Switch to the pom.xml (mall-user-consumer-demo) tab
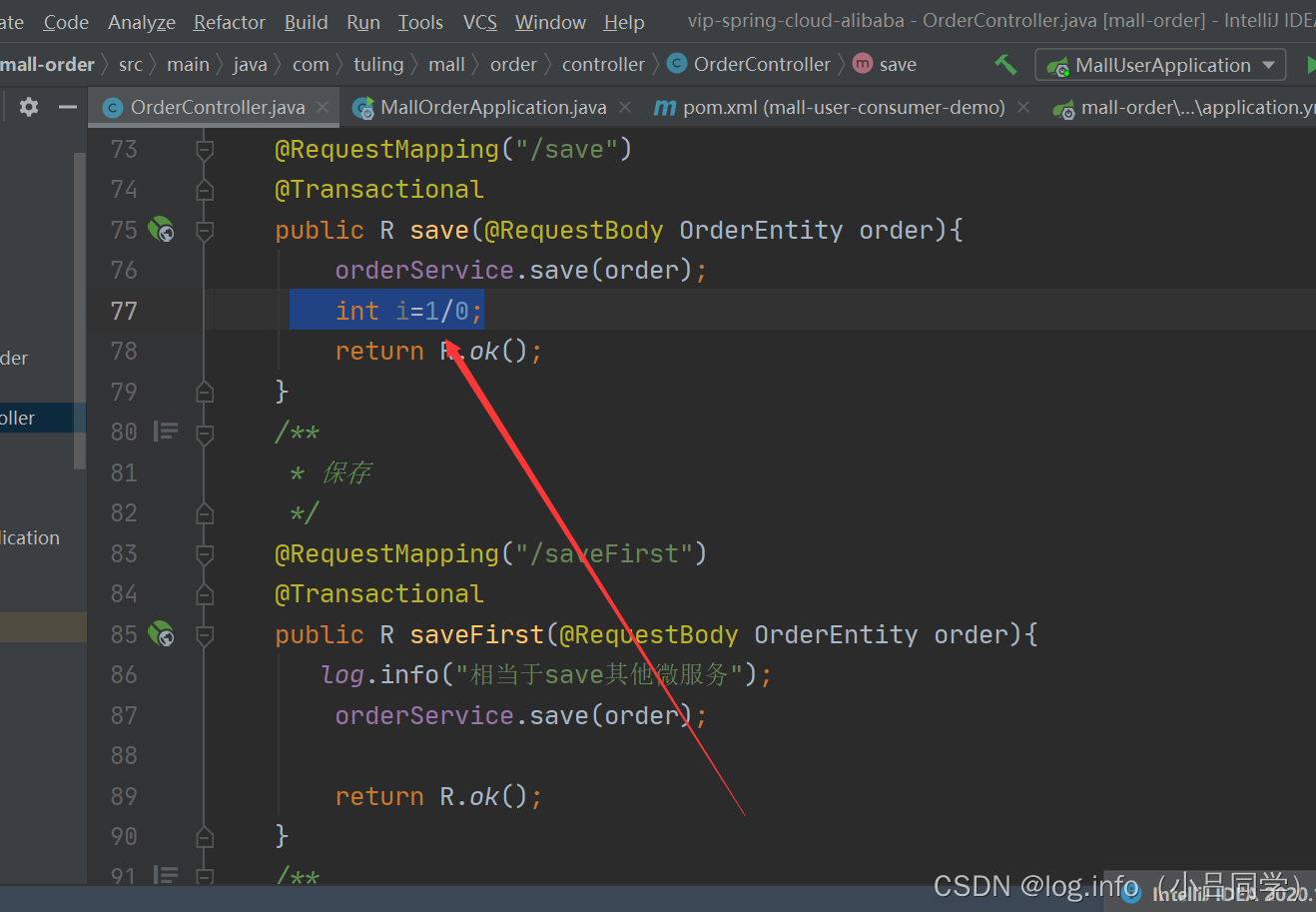The height and width of the screenshot is (912, 1316). 842,107
